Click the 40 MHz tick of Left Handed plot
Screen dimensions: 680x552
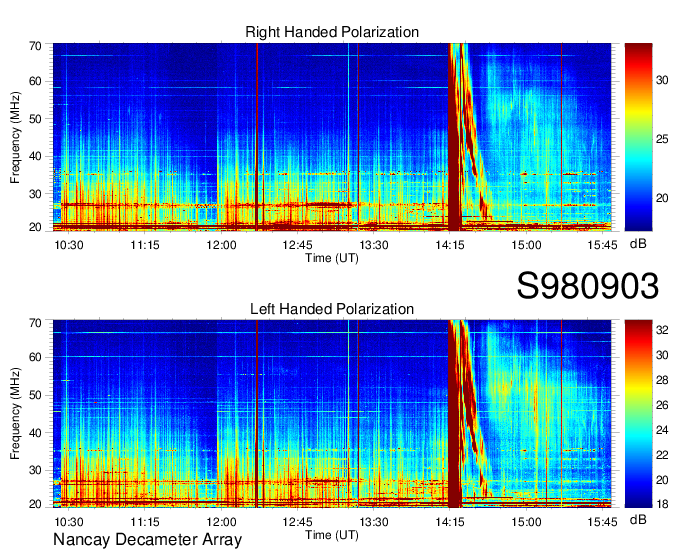pyautogui.click(x=35, y=433)
